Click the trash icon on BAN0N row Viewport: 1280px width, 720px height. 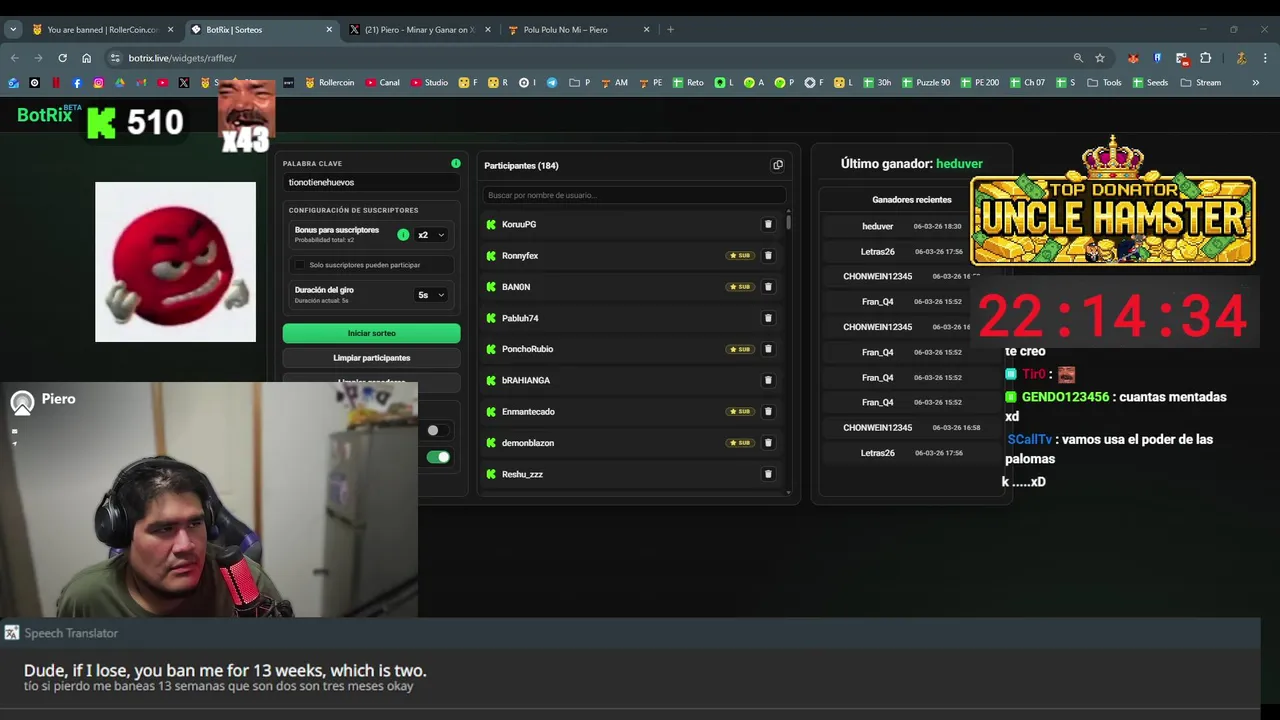click(x=768, y=287)
